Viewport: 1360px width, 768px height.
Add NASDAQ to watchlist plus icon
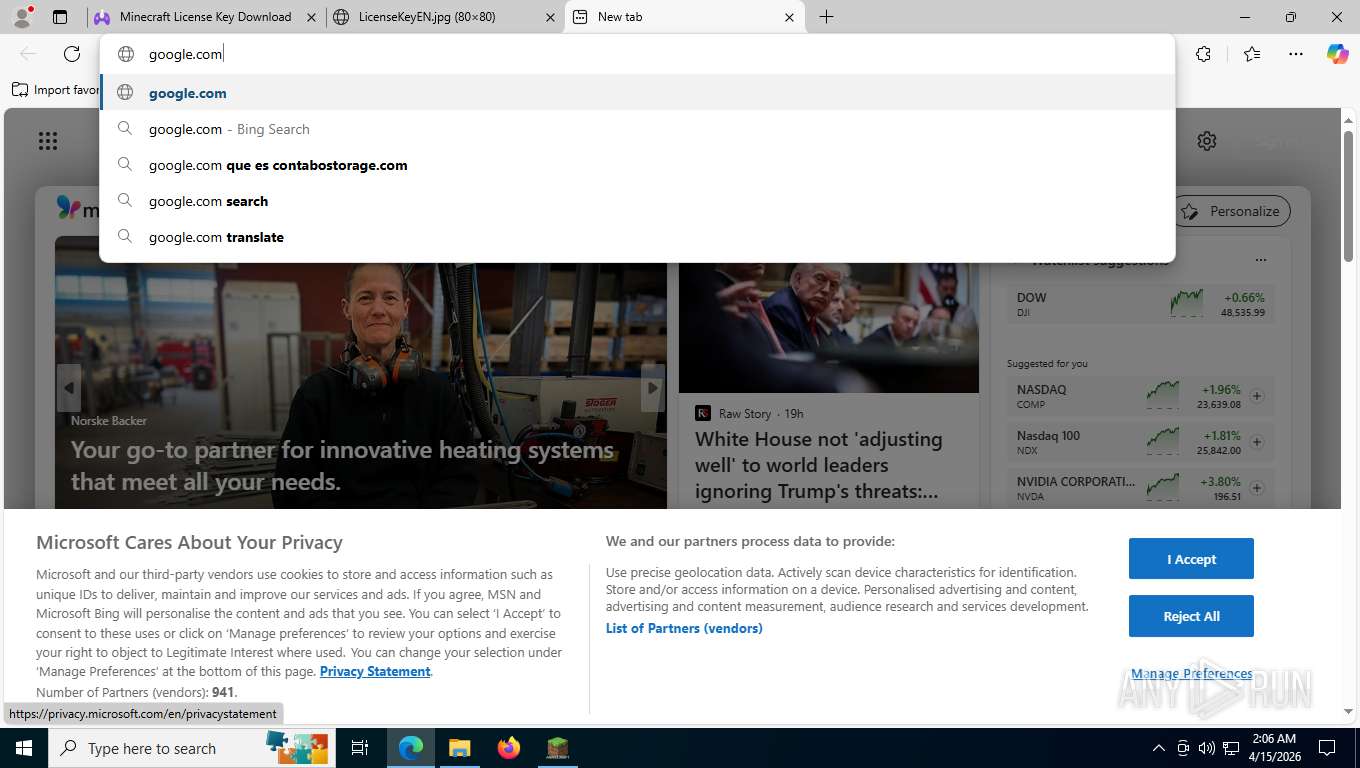coord(1257,396)
